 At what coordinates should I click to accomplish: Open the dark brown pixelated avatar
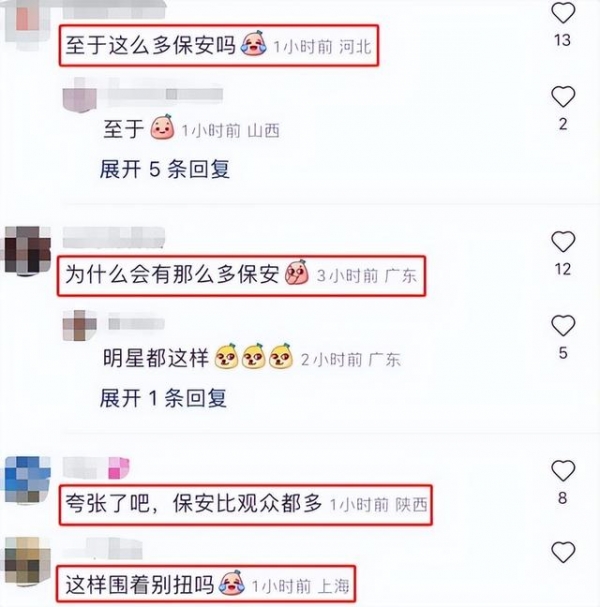click(x=28, y=250)
